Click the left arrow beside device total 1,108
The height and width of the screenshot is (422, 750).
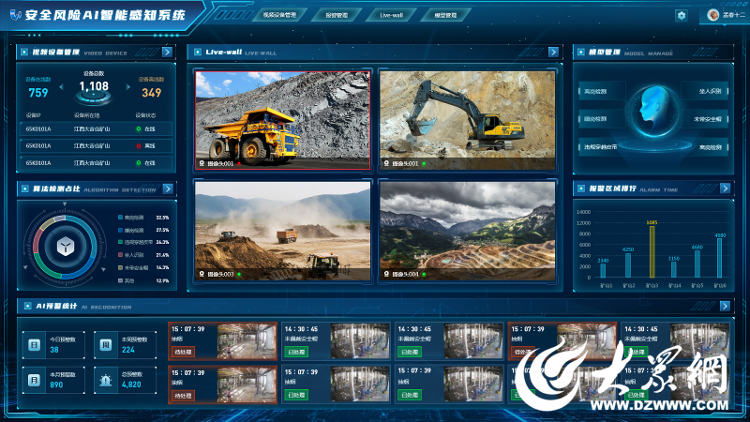click(61, 87)
